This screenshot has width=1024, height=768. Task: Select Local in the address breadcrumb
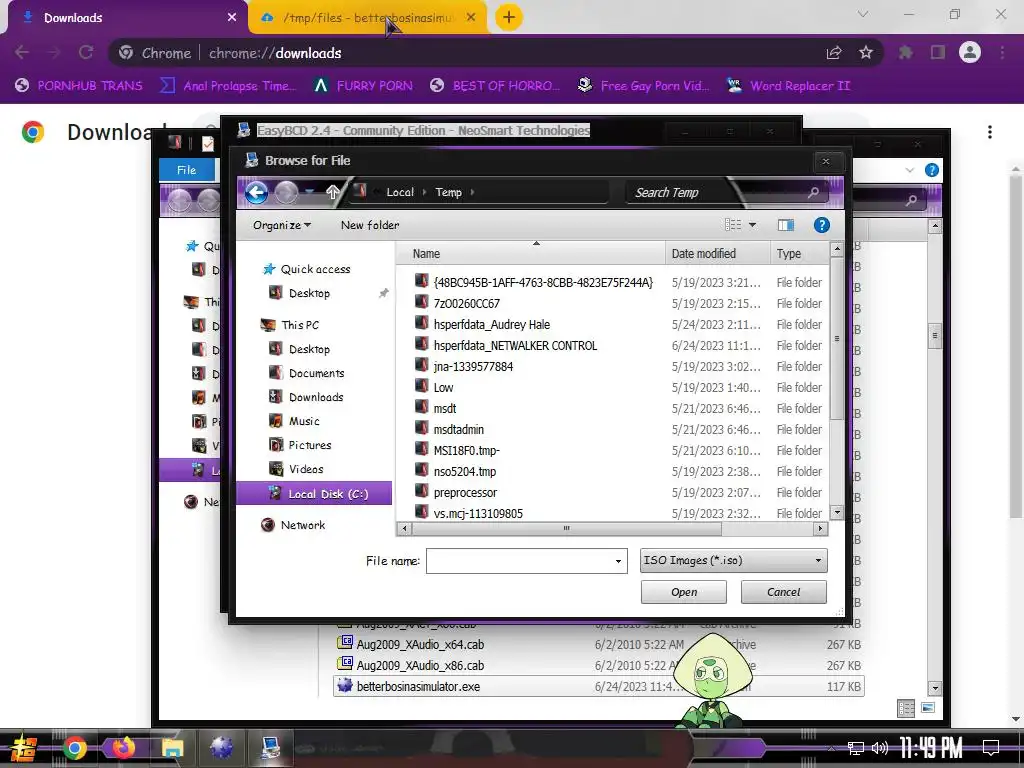[x=400, y=192]
